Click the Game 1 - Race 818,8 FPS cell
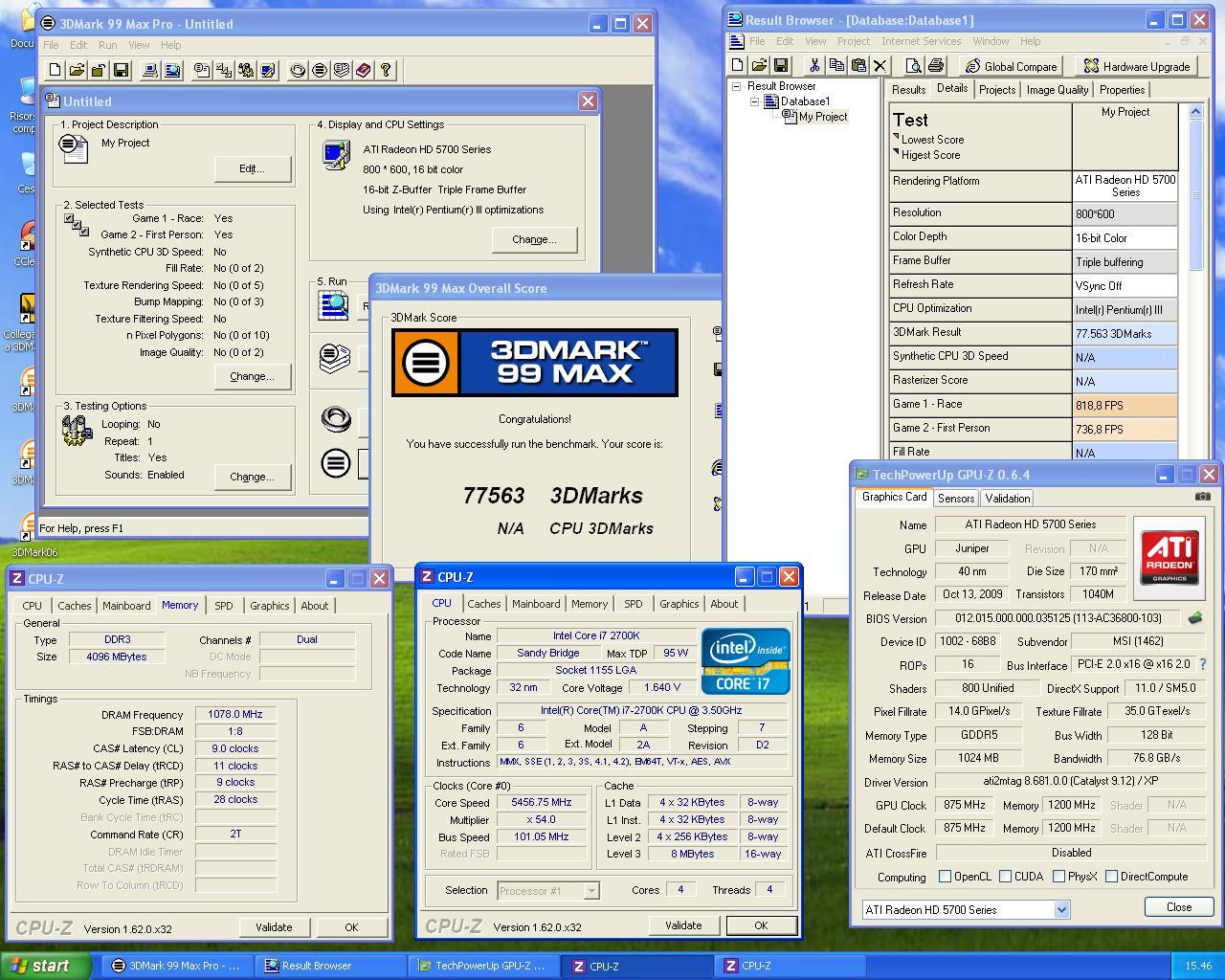This screenshot has height=980, width=1225. 1125,406
